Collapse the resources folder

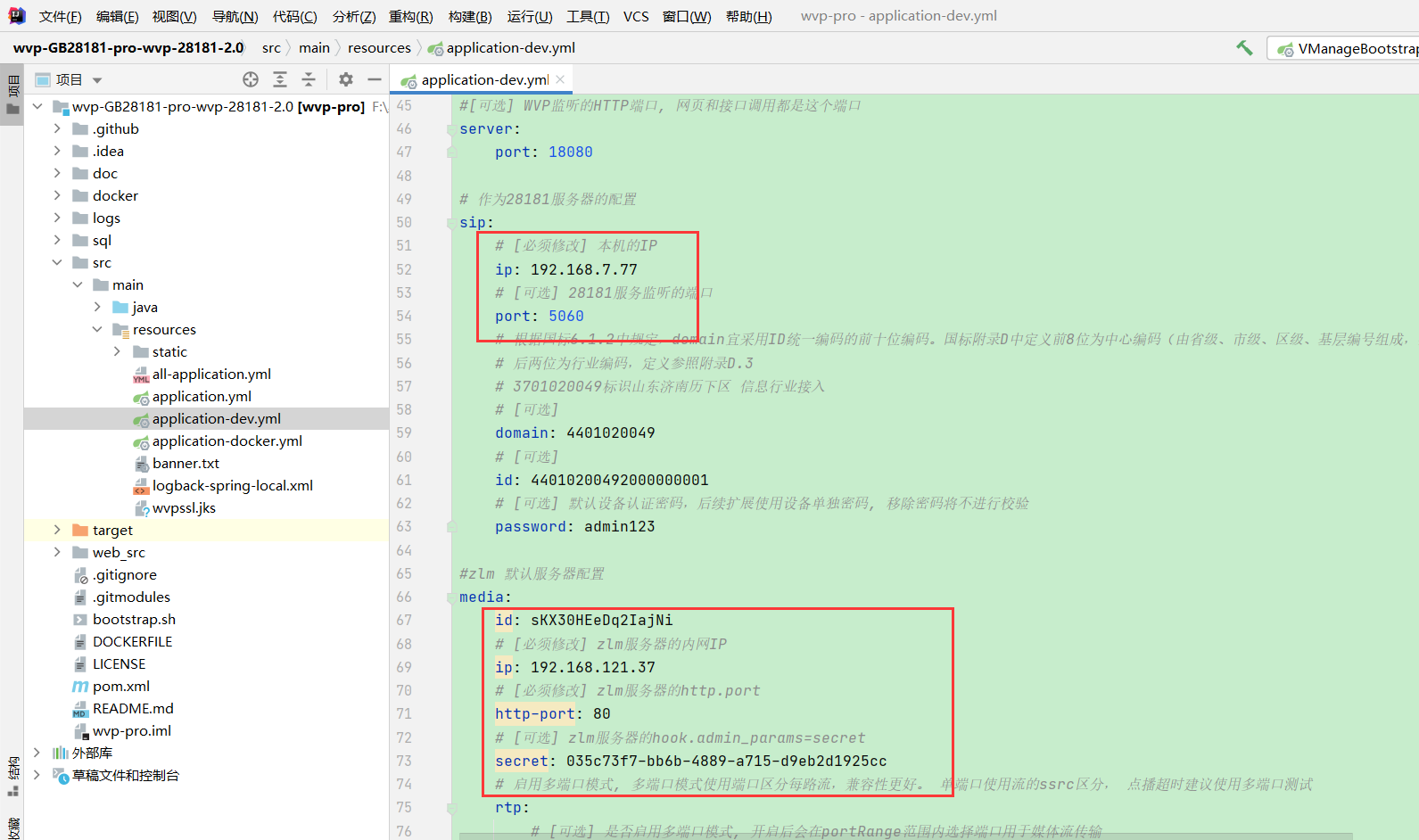[x=97, y=329]
